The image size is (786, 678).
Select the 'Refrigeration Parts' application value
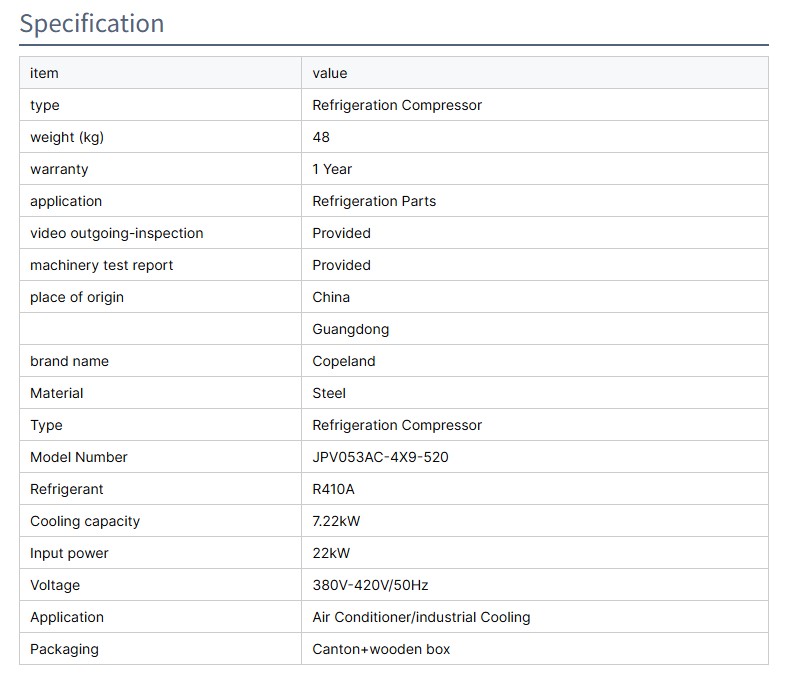374,201
